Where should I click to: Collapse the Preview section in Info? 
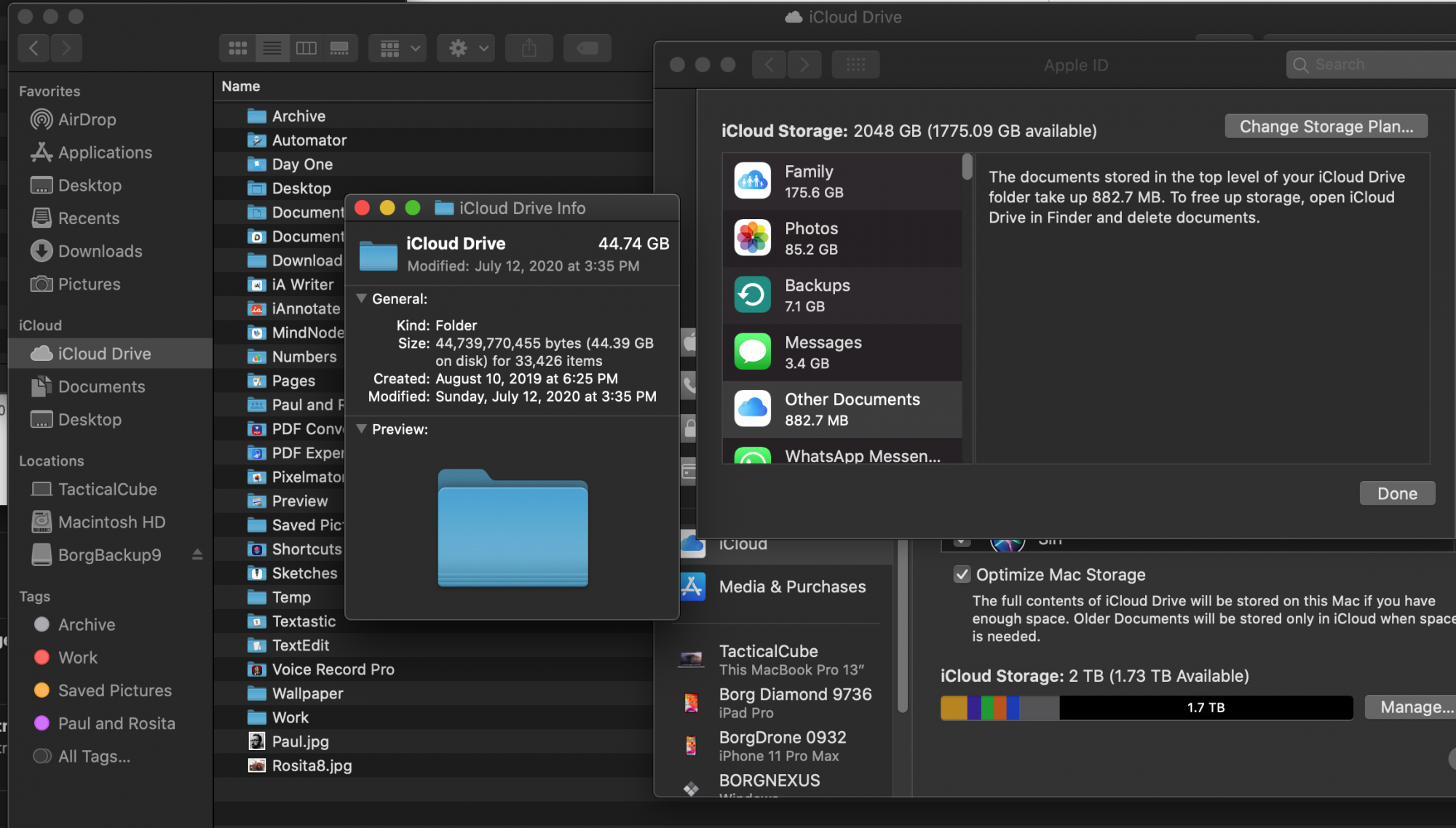coord(361,429)
